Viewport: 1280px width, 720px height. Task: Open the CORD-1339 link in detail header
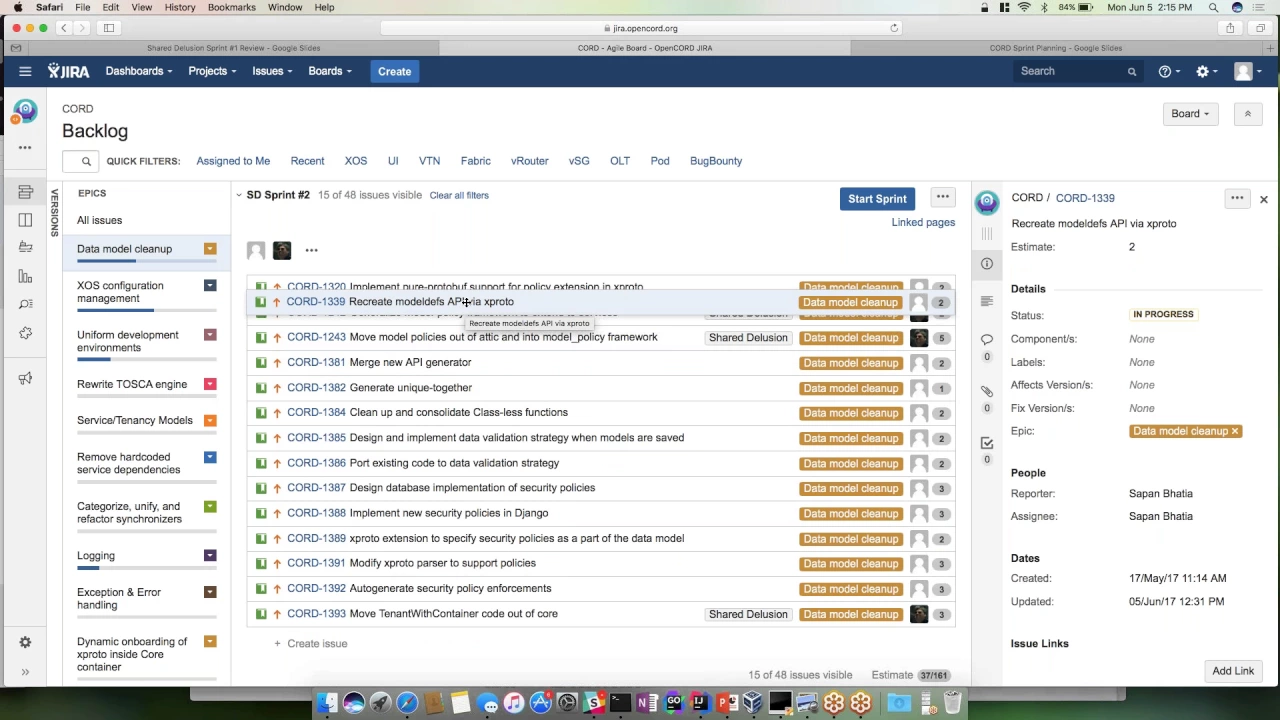(x=1085, y=198)
